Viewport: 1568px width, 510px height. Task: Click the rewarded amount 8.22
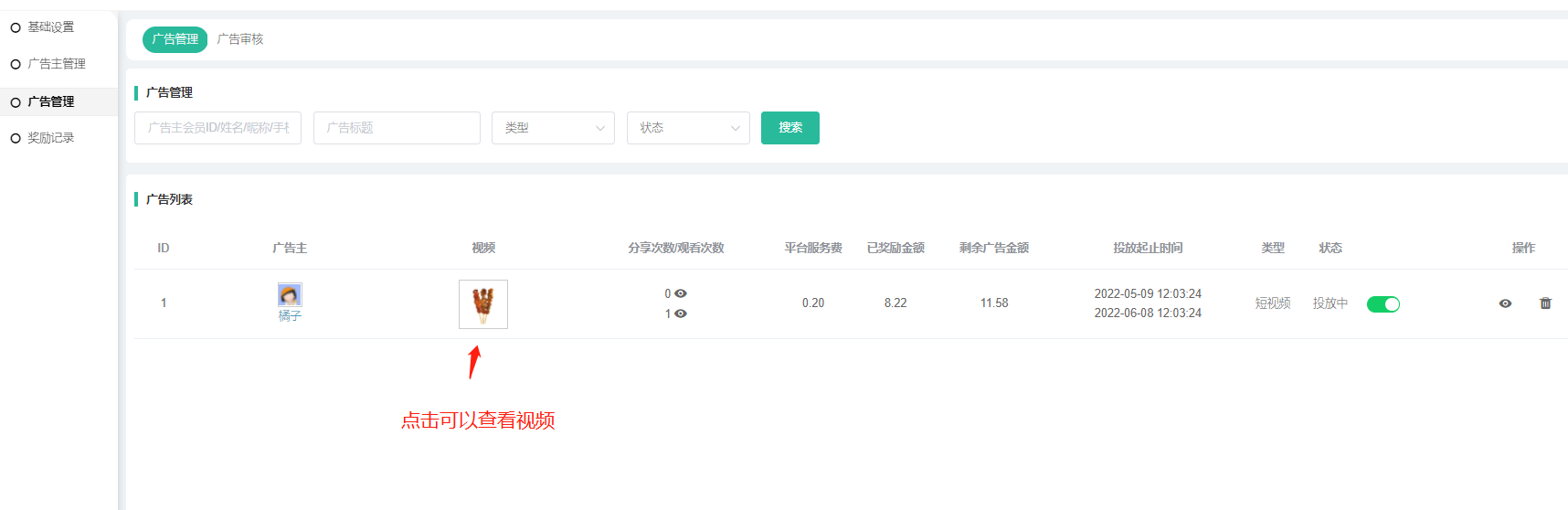(895, 303)
